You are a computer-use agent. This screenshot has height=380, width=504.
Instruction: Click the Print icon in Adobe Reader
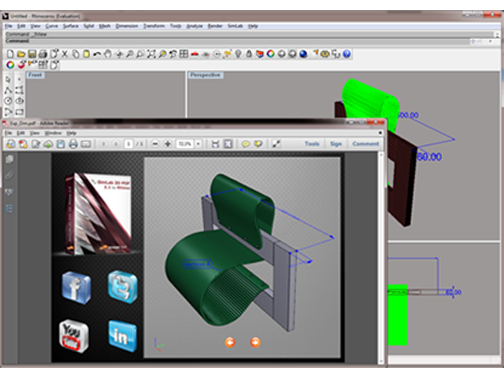pyautogui.click(x=73, y=144)
